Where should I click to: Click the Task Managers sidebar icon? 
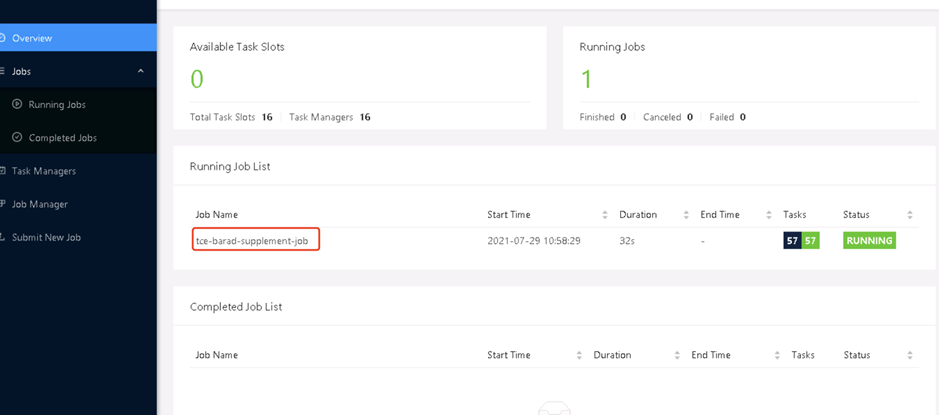point(3,171)
